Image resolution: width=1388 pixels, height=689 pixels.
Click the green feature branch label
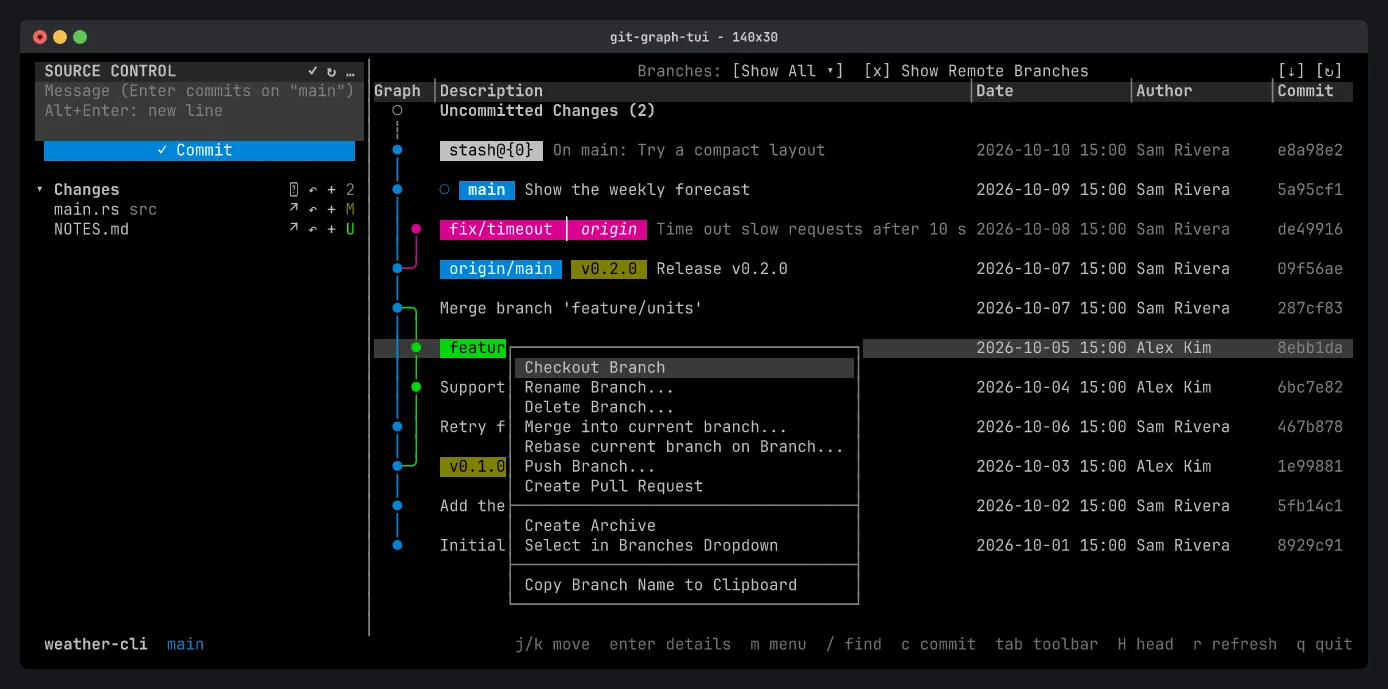click(x=473, y=348)
